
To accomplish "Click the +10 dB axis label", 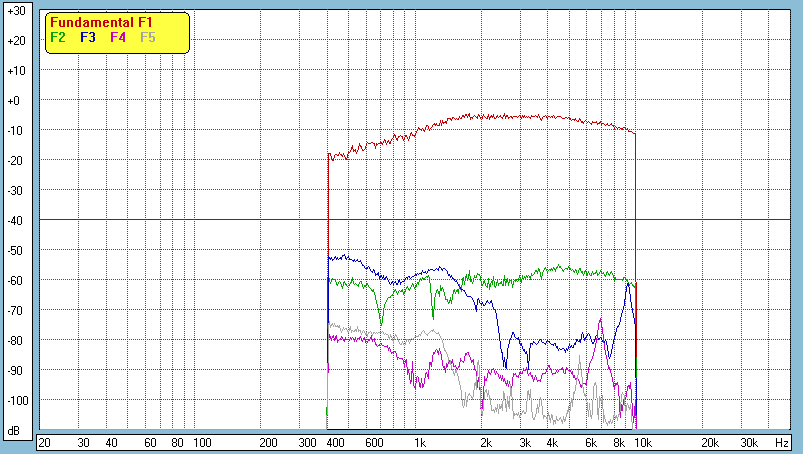I will coord(16,71).
